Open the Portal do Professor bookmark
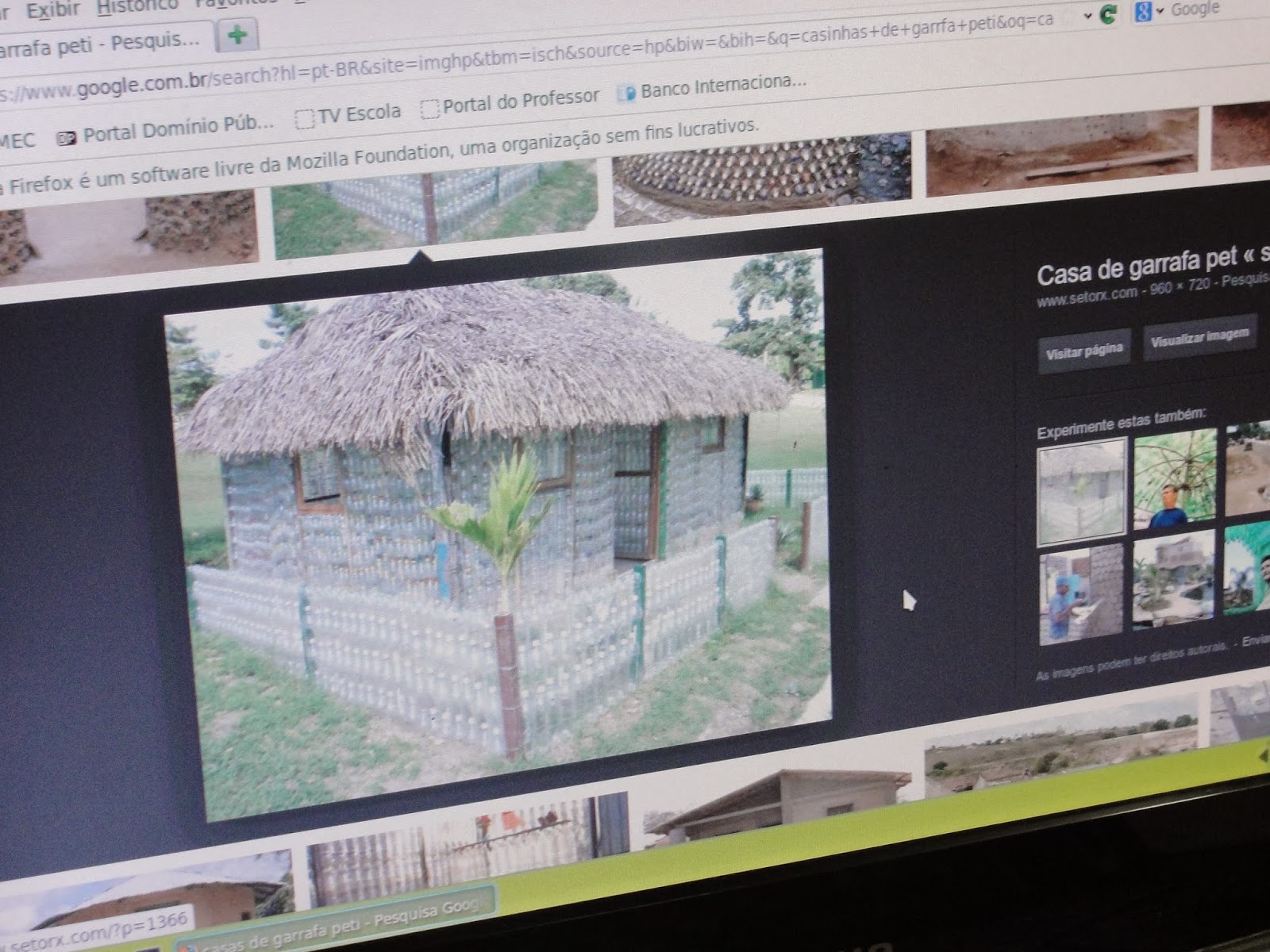The width and height of the screenshot is (1270, 952). [510, 102]
